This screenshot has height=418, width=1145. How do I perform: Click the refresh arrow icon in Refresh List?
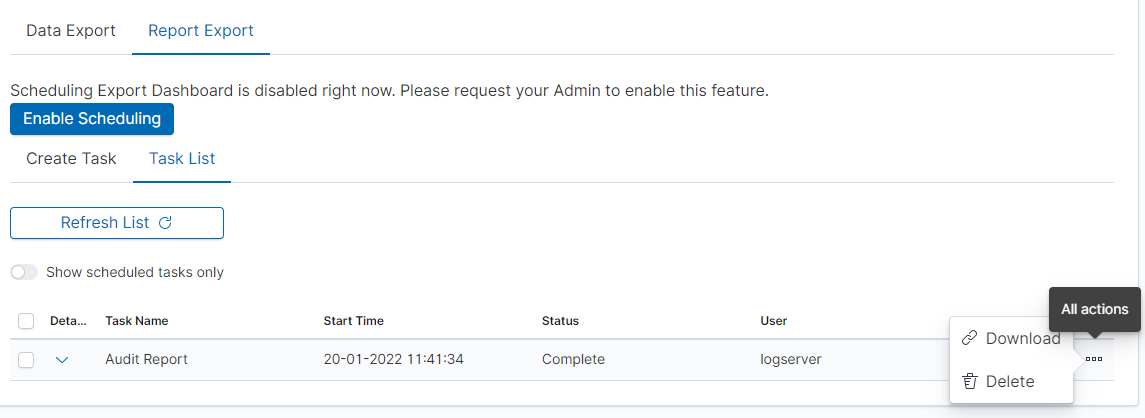(x=166, y=223)
